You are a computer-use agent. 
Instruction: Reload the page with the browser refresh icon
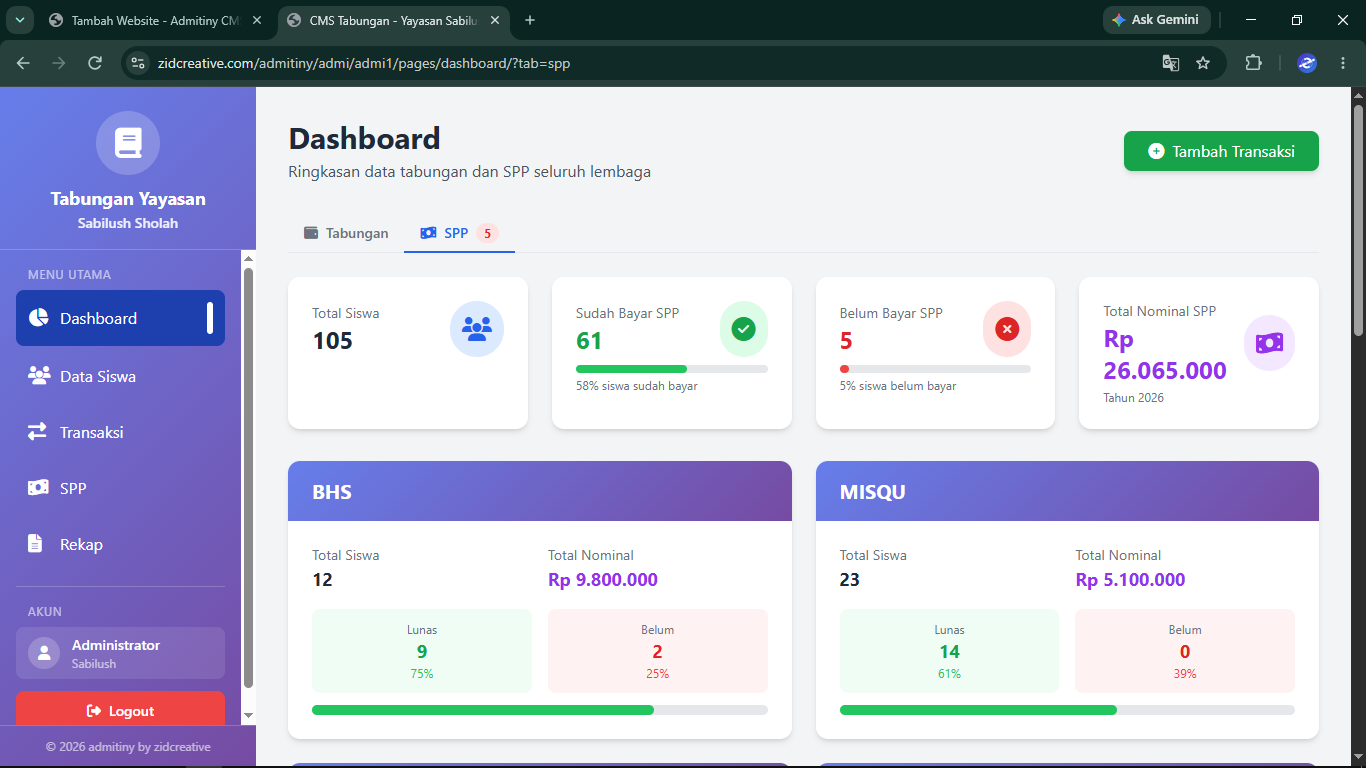point(95,63)
